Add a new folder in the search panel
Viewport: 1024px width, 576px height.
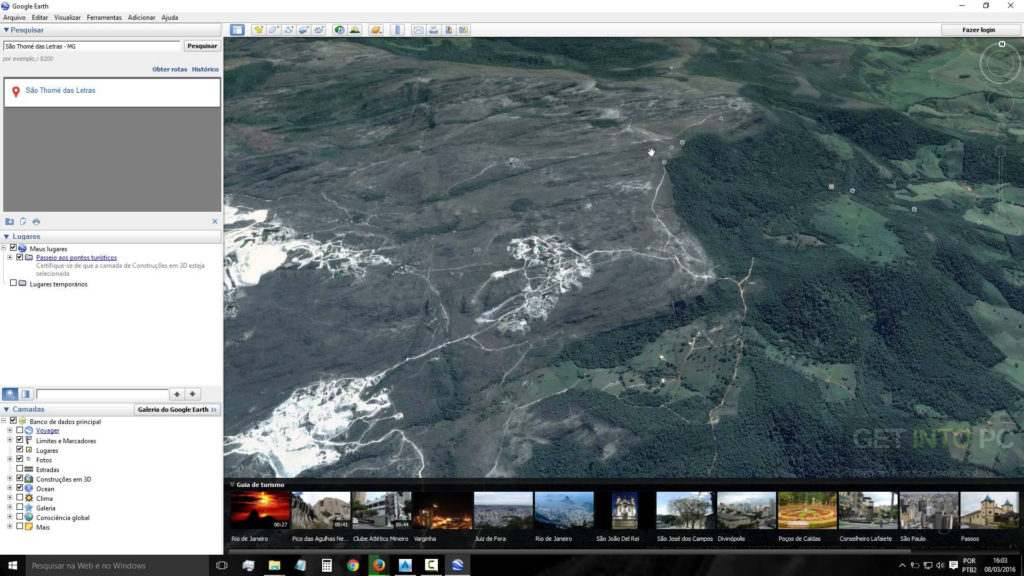[x=9, y=221]
